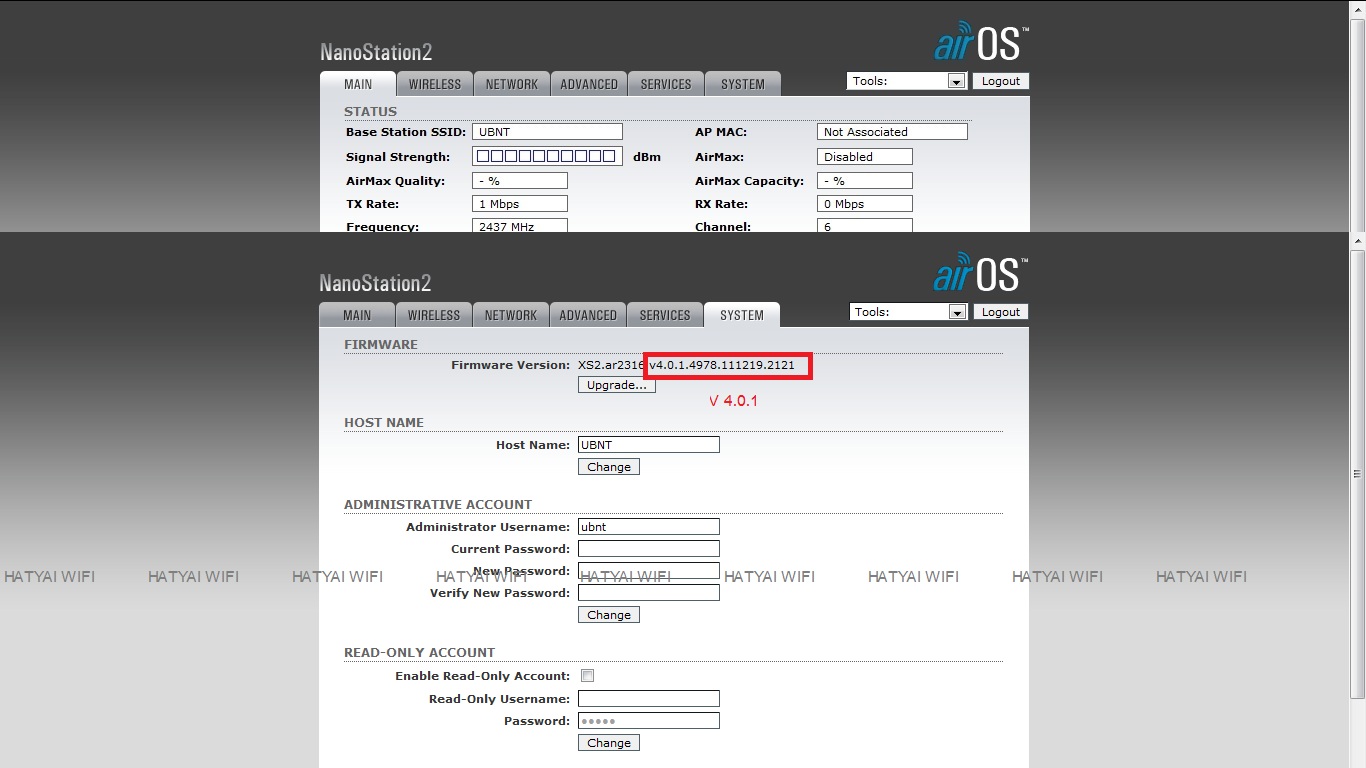Select ADVANCED tab on the Status page
The width and height of the screenshot is (1366, 768).
[589, 84]
